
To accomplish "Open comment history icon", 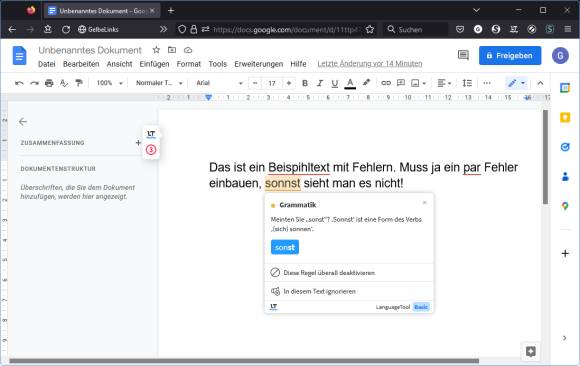I will 463,56.
